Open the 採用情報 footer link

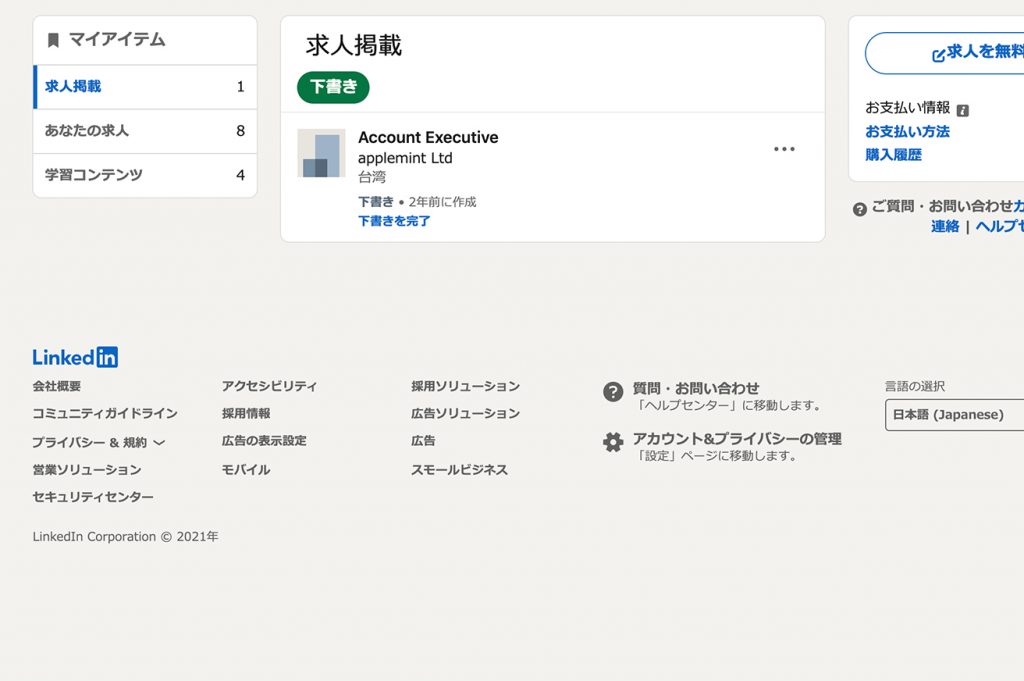point(246,413)
